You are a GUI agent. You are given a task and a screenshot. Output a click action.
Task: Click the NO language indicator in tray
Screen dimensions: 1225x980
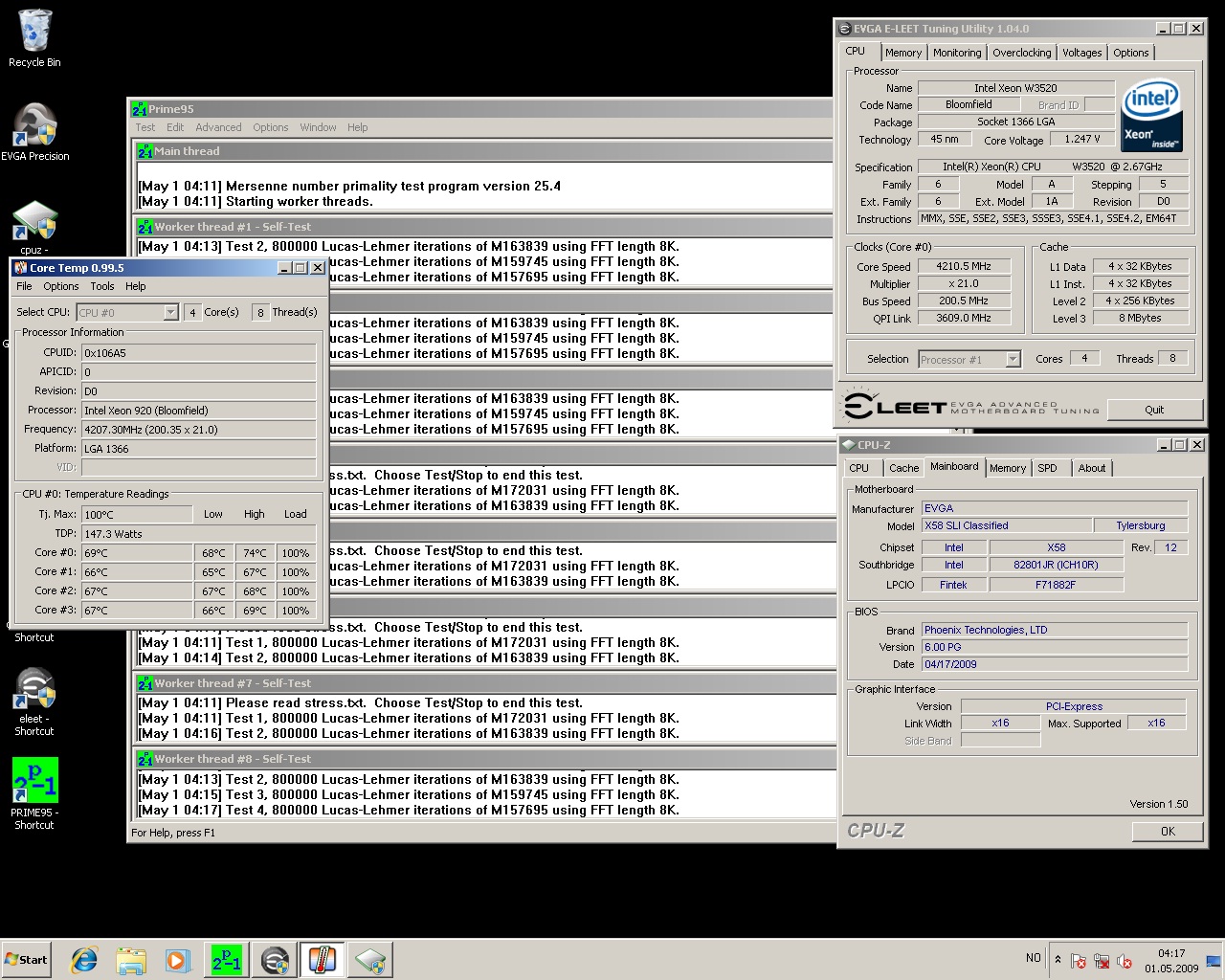click(x=1034, y=958)
